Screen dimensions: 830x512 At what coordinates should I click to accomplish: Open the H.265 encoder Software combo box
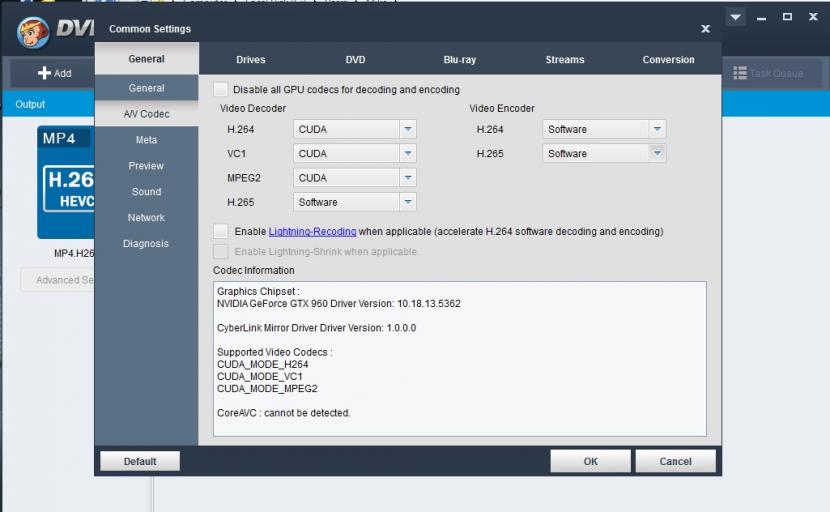pos(604,154)
